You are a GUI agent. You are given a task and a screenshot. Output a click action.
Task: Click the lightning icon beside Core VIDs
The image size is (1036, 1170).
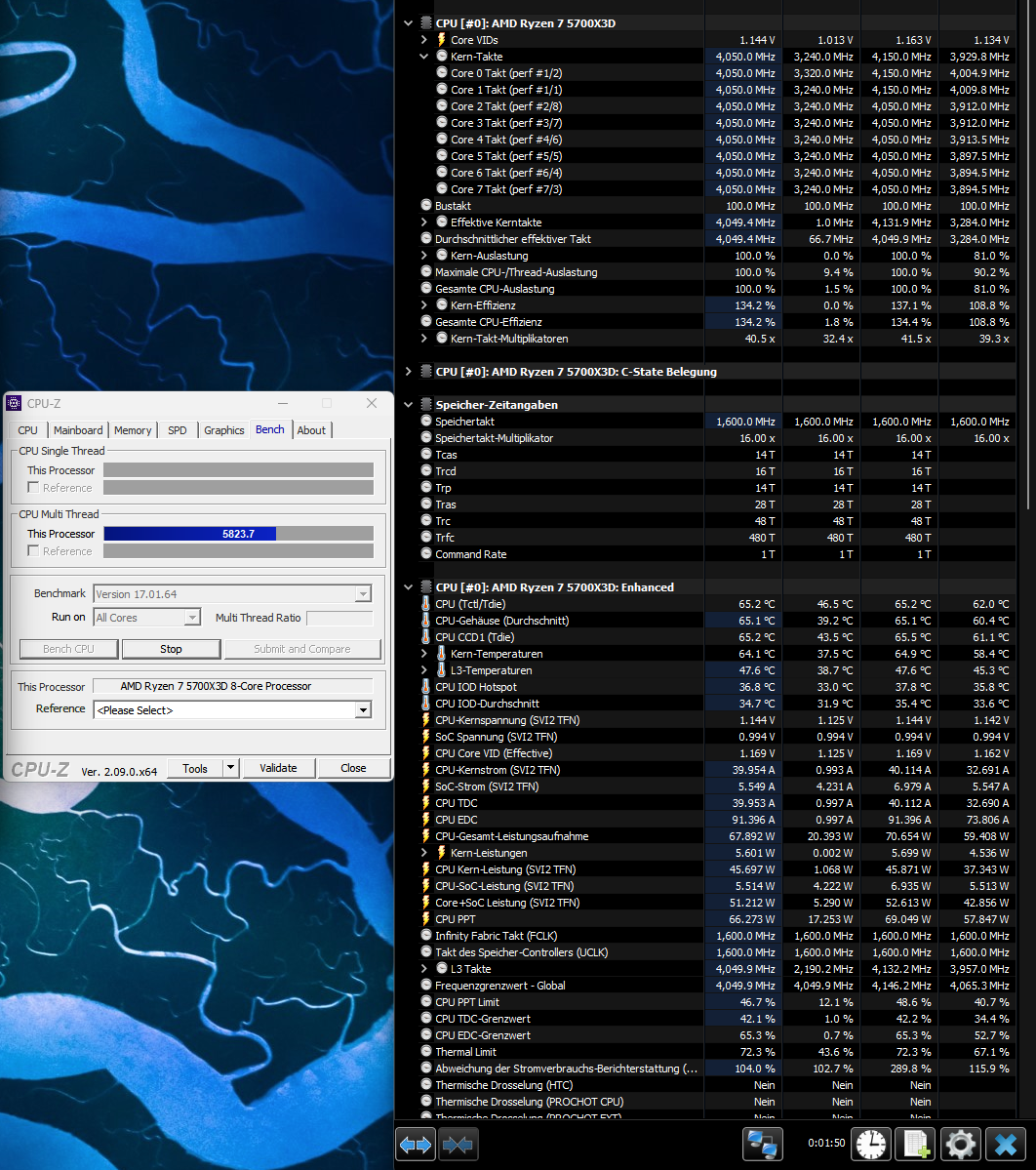pyautogui.click(x=442, y=40)
